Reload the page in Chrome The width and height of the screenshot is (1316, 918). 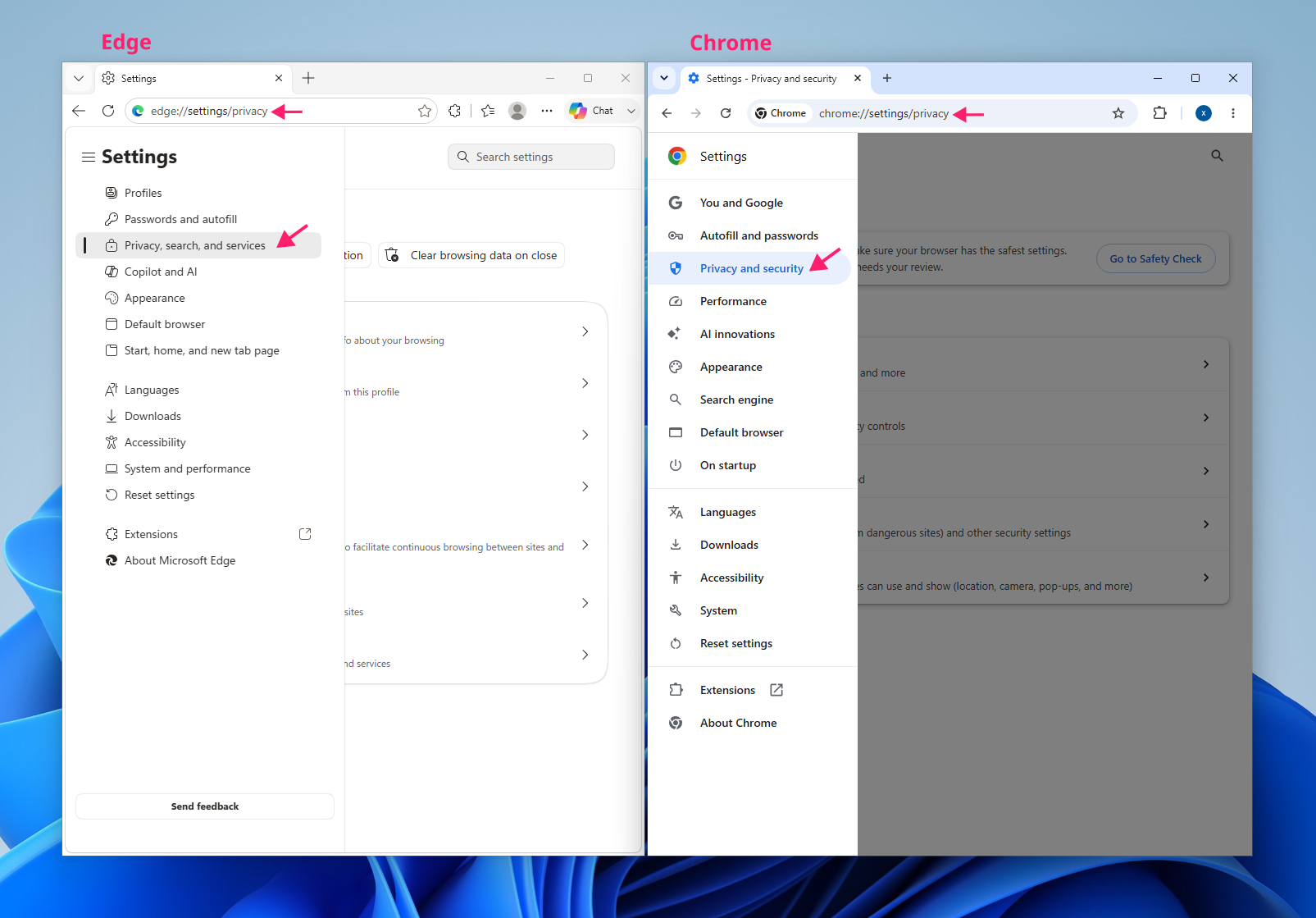pos(726,113)
